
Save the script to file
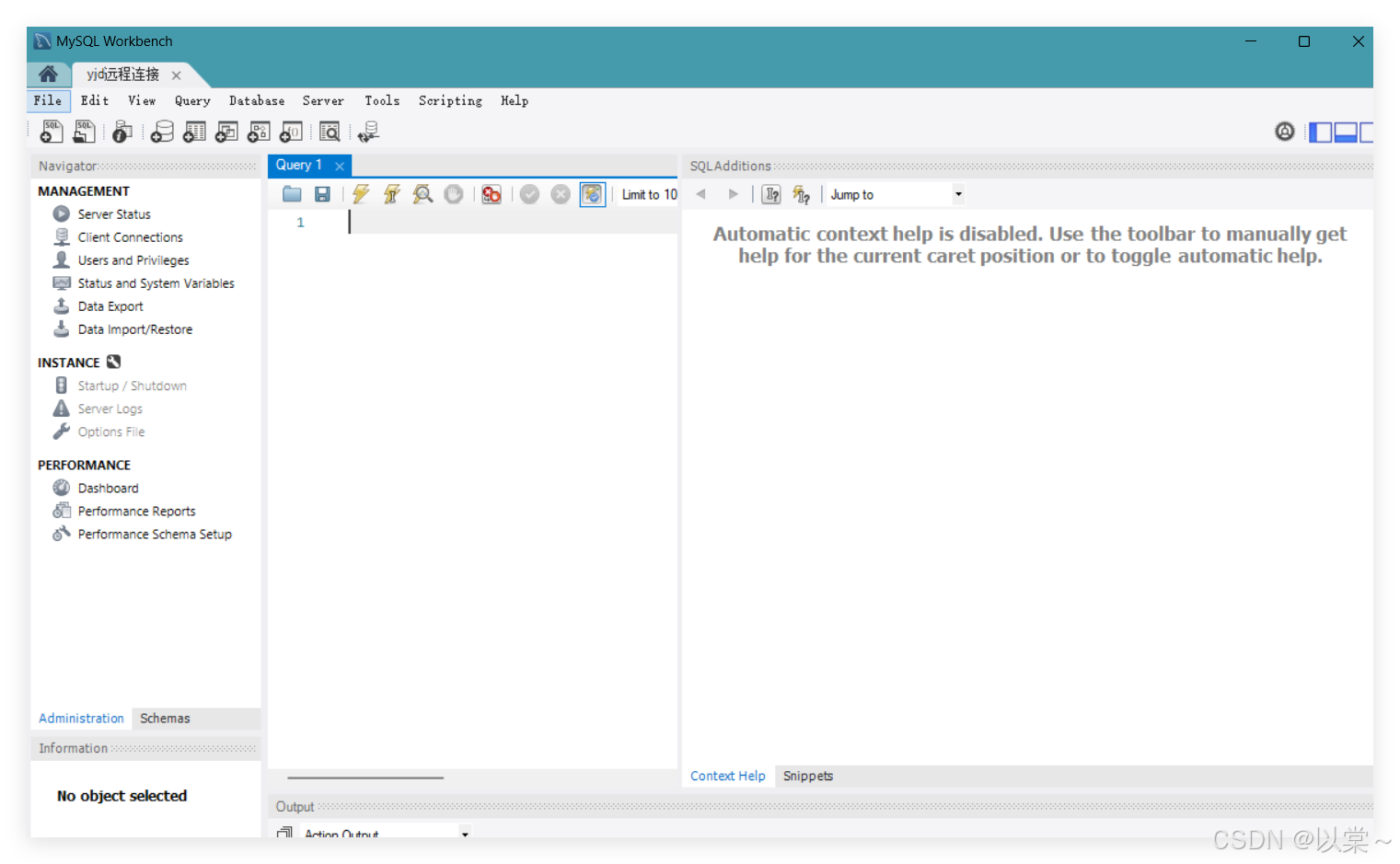(322, 194)
